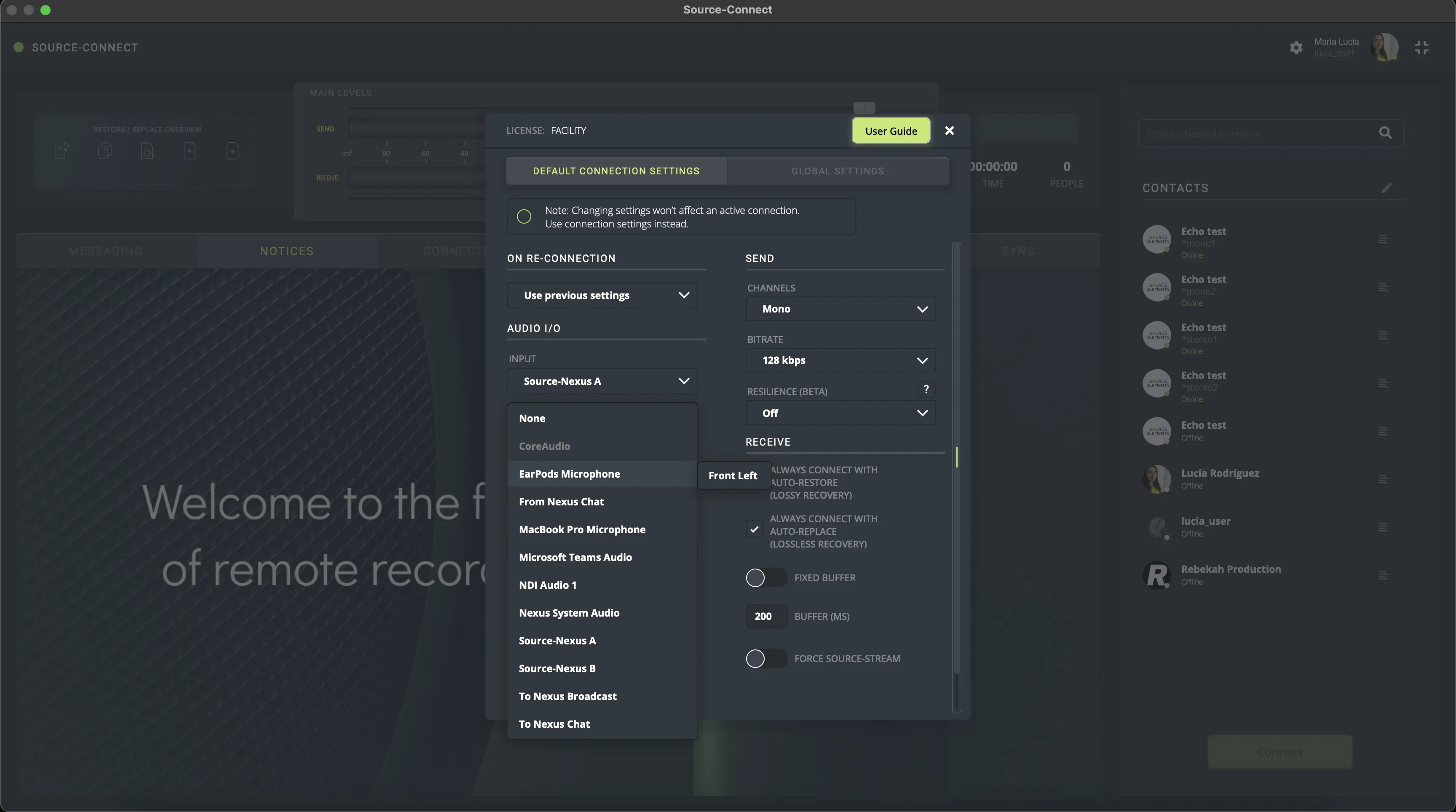Open the Messaging tab in main window
The image size is (1456, 812).
tap(106, 251)
